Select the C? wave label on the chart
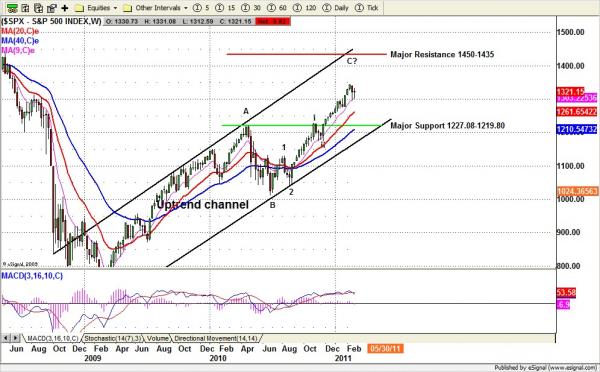 pyautogui.click(x=352, y=61)
